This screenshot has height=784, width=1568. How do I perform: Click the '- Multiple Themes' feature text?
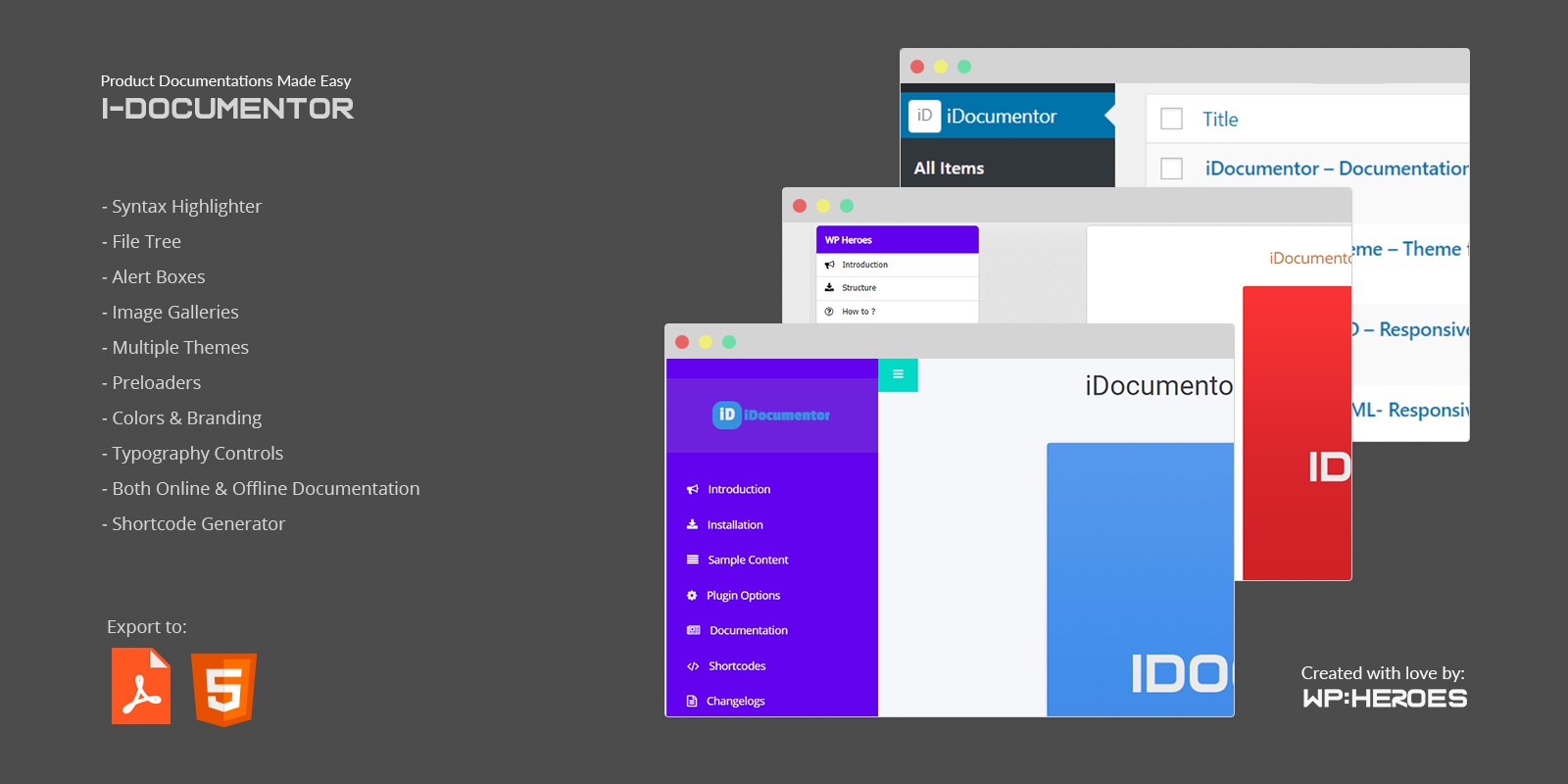[x=174, y=347]
